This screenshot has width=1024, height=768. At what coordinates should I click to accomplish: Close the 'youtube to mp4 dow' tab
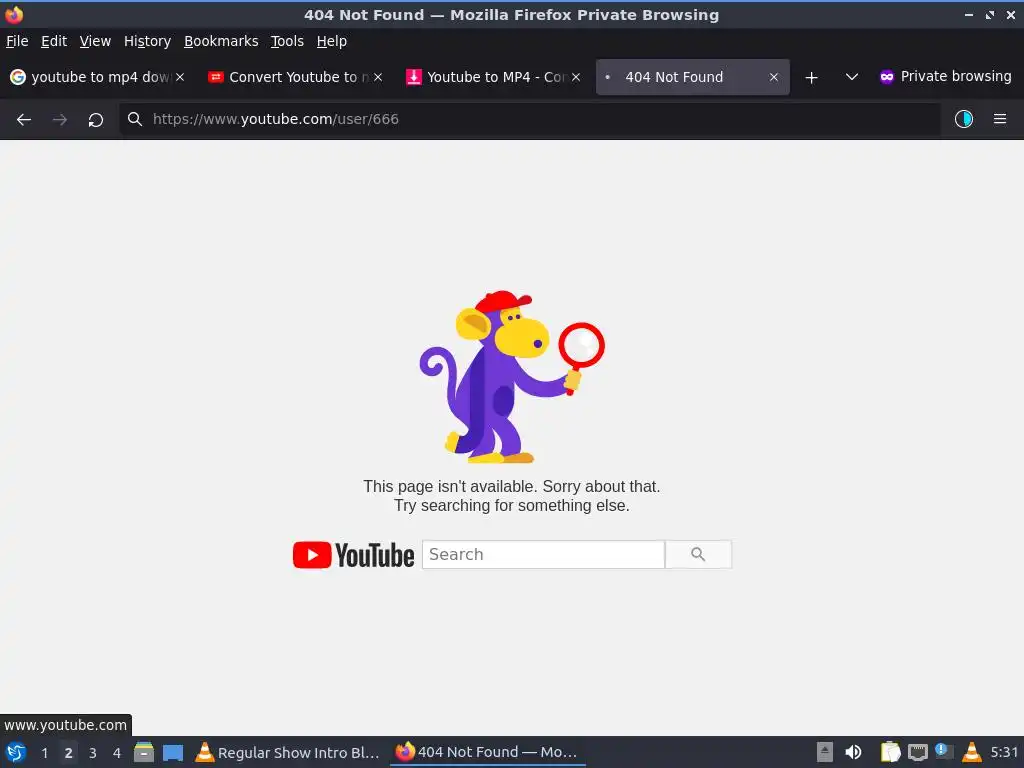pos(180,77)
